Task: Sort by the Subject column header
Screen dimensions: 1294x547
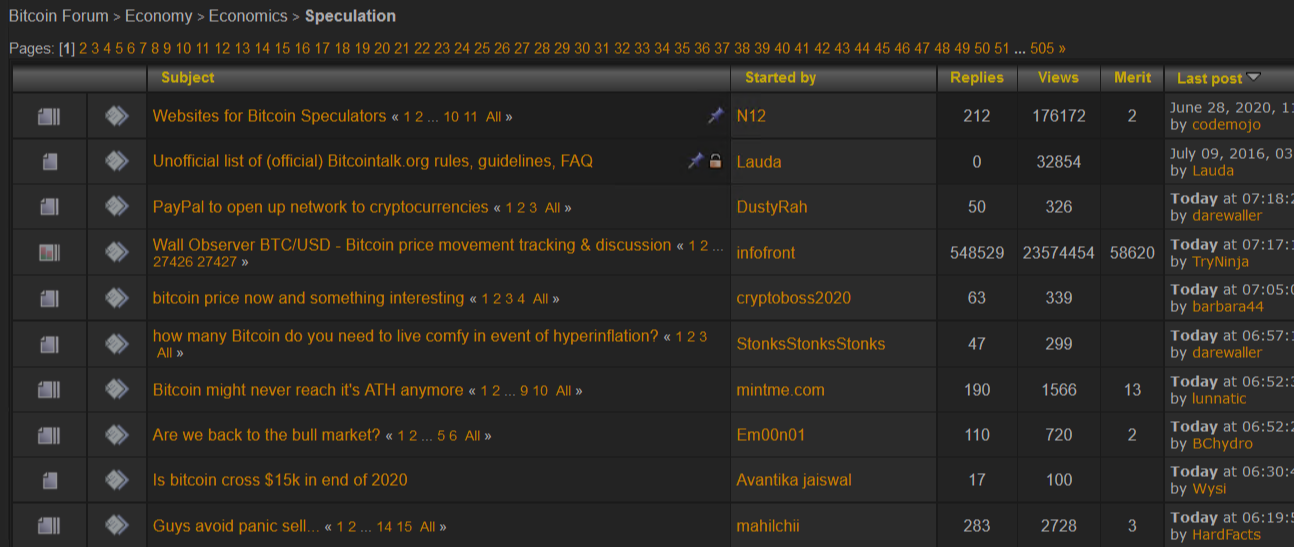Action: (187, 77)
